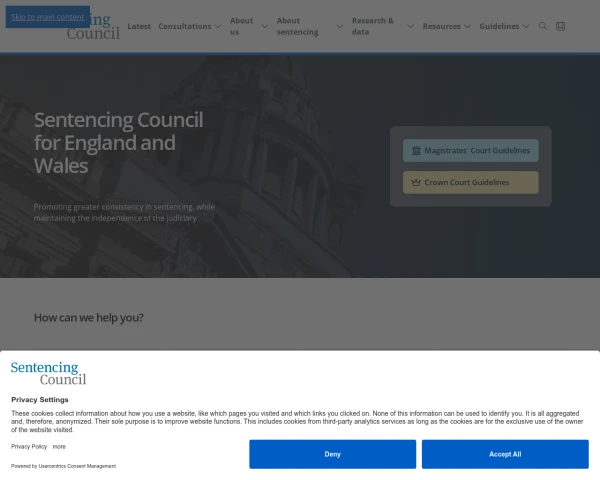Open the About us menu item
This screenshot has height=480, width=600.
(x=242, y=26)
